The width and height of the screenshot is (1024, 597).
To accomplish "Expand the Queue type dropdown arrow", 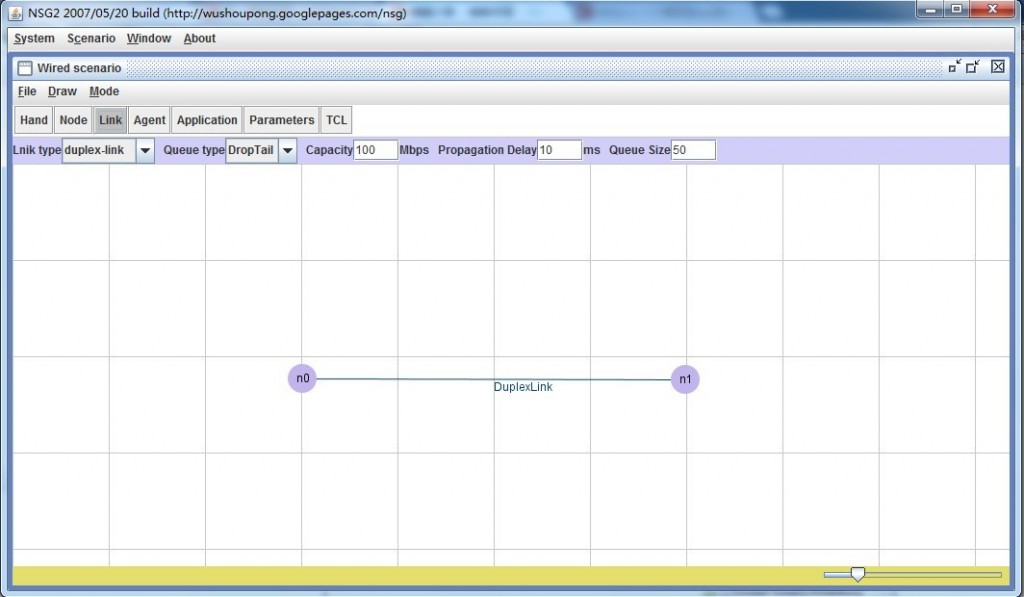I will point(287,150).
